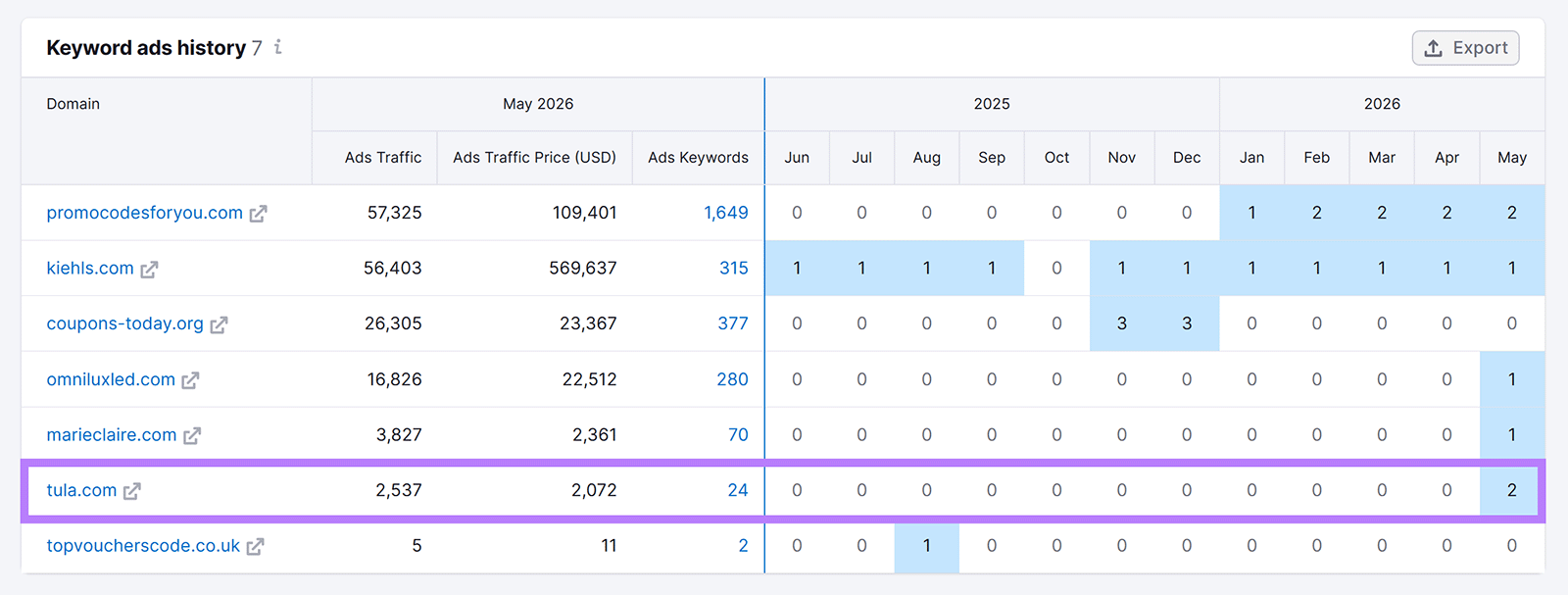Image resolution: width=1568 pixels, height=595 pixels.
Task: Click traffic price value 2,072
Action: [594, 490]
